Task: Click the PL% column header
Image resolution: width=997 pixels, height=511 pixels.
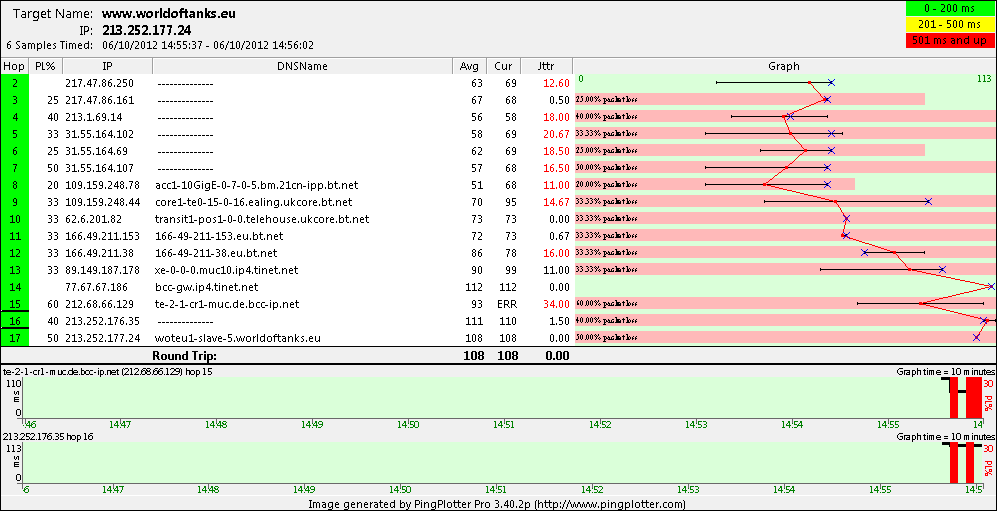Action: [x=45, y=66]
